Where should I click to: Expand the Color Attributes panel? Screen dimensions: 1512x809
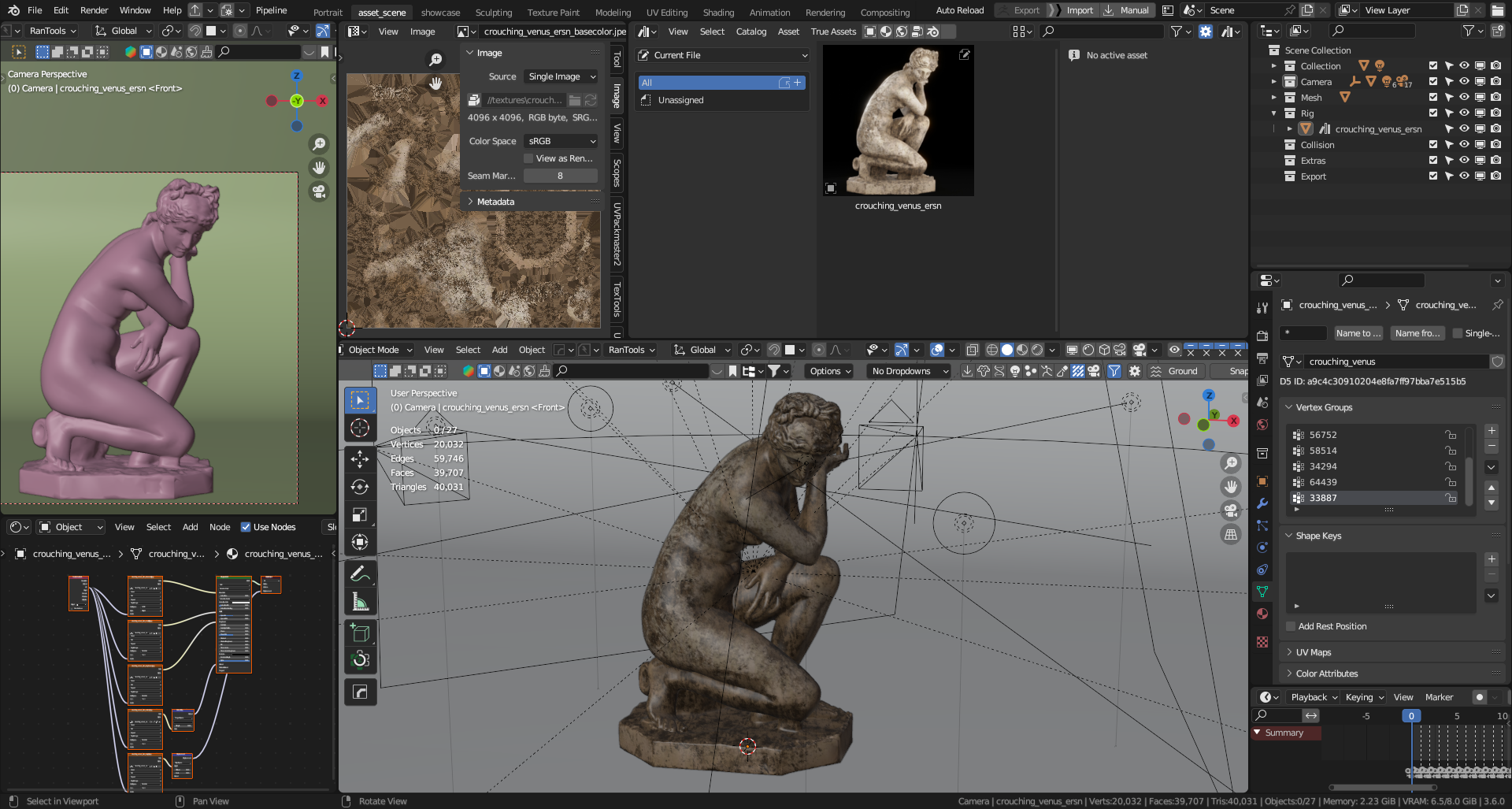pos(1326,674)
